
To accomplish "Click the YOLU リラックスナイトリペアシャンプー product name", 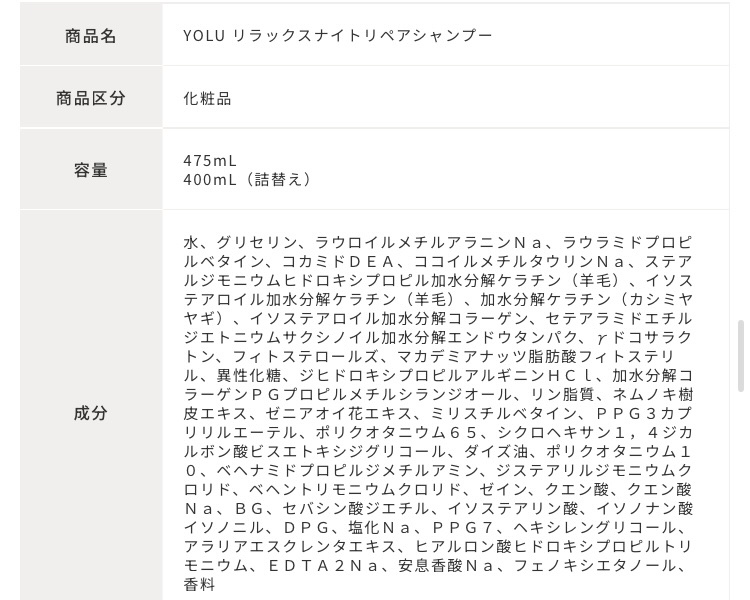I will tap(338, 36).
